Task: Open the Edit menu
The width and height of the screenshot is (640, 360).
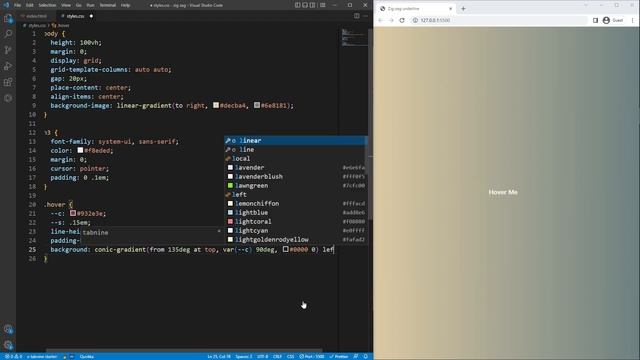Action: click(30, 5)
